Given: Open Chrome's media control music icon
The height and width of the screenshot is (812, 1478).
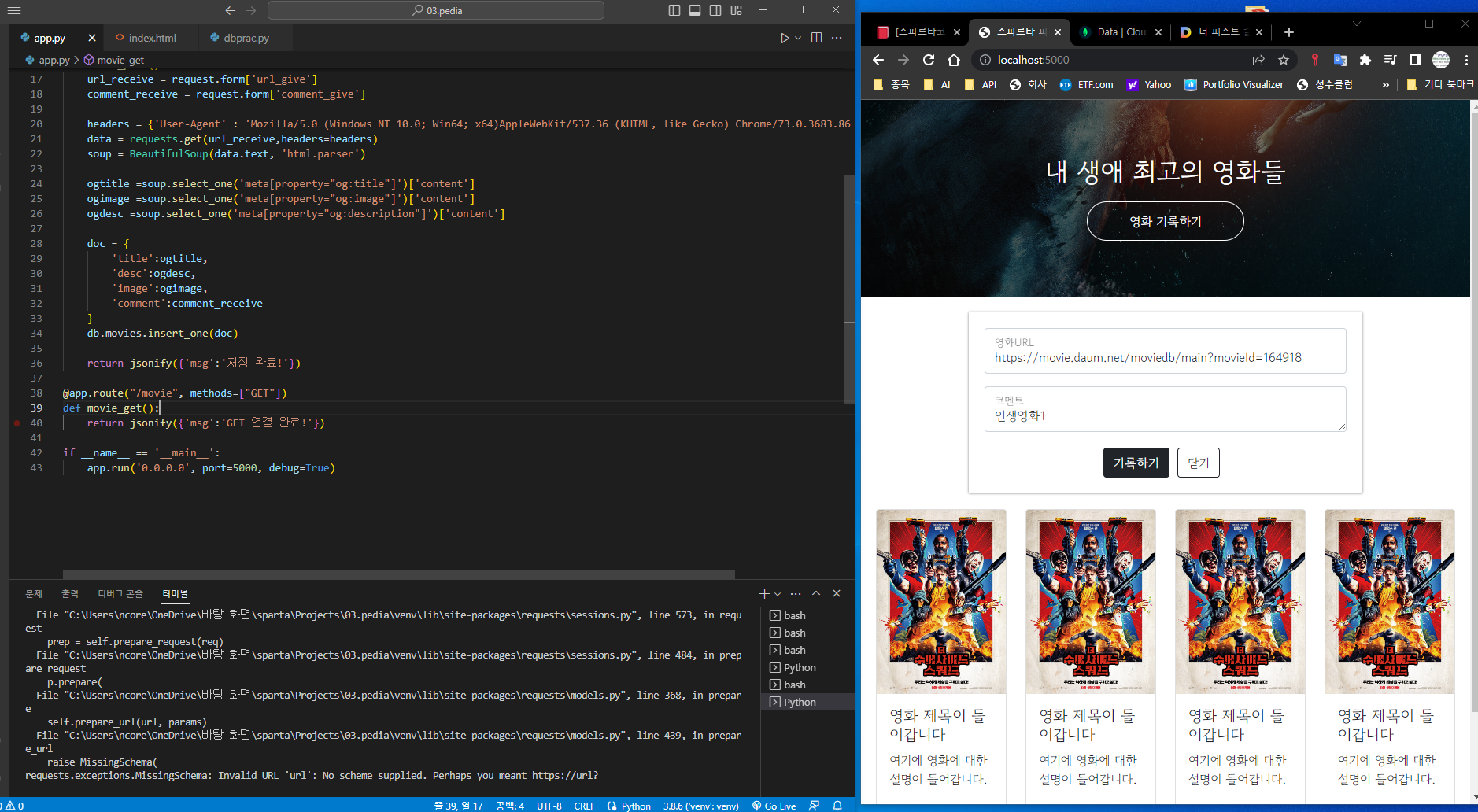Looking at the screenshot, I should coord(1390,60).
